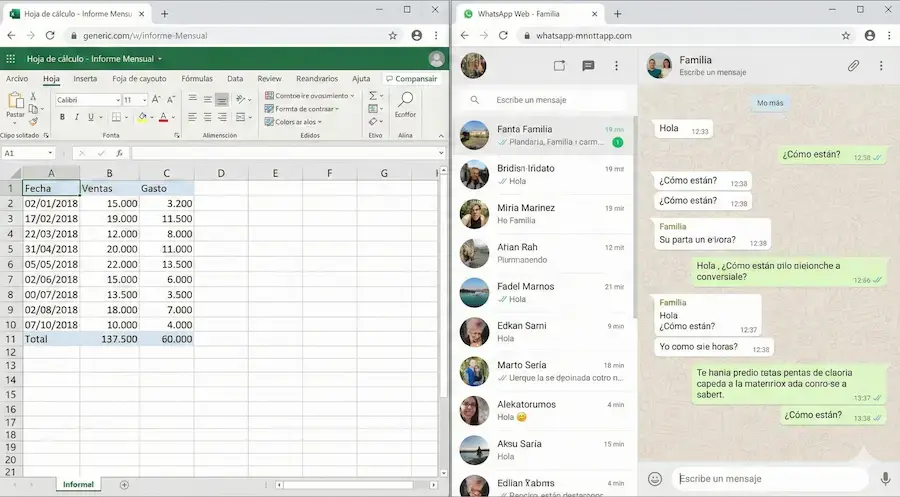Toggle italic formatting
Screen dimensions: 900x497
pyautogui.click(x=76, y=117)
